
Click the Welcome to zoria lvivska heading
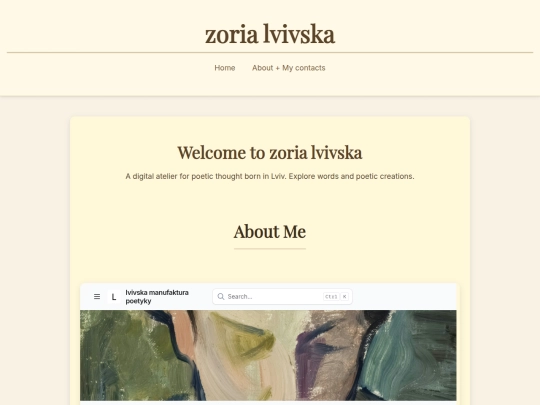click(x=270, y=153)
